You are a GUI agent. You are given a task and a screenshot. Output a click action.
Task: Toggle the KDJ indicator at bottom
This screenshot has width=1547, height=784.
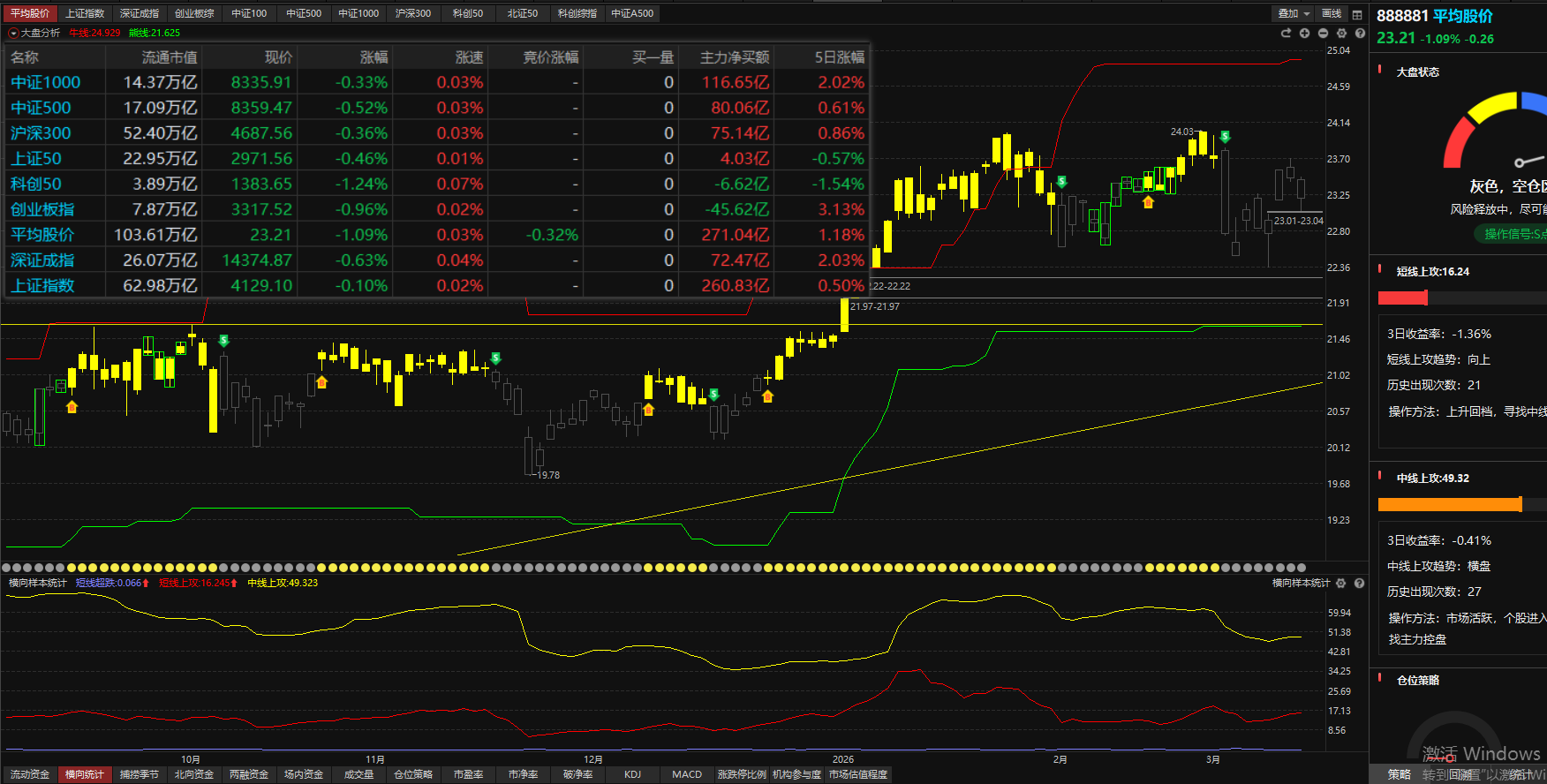(632, 774)
